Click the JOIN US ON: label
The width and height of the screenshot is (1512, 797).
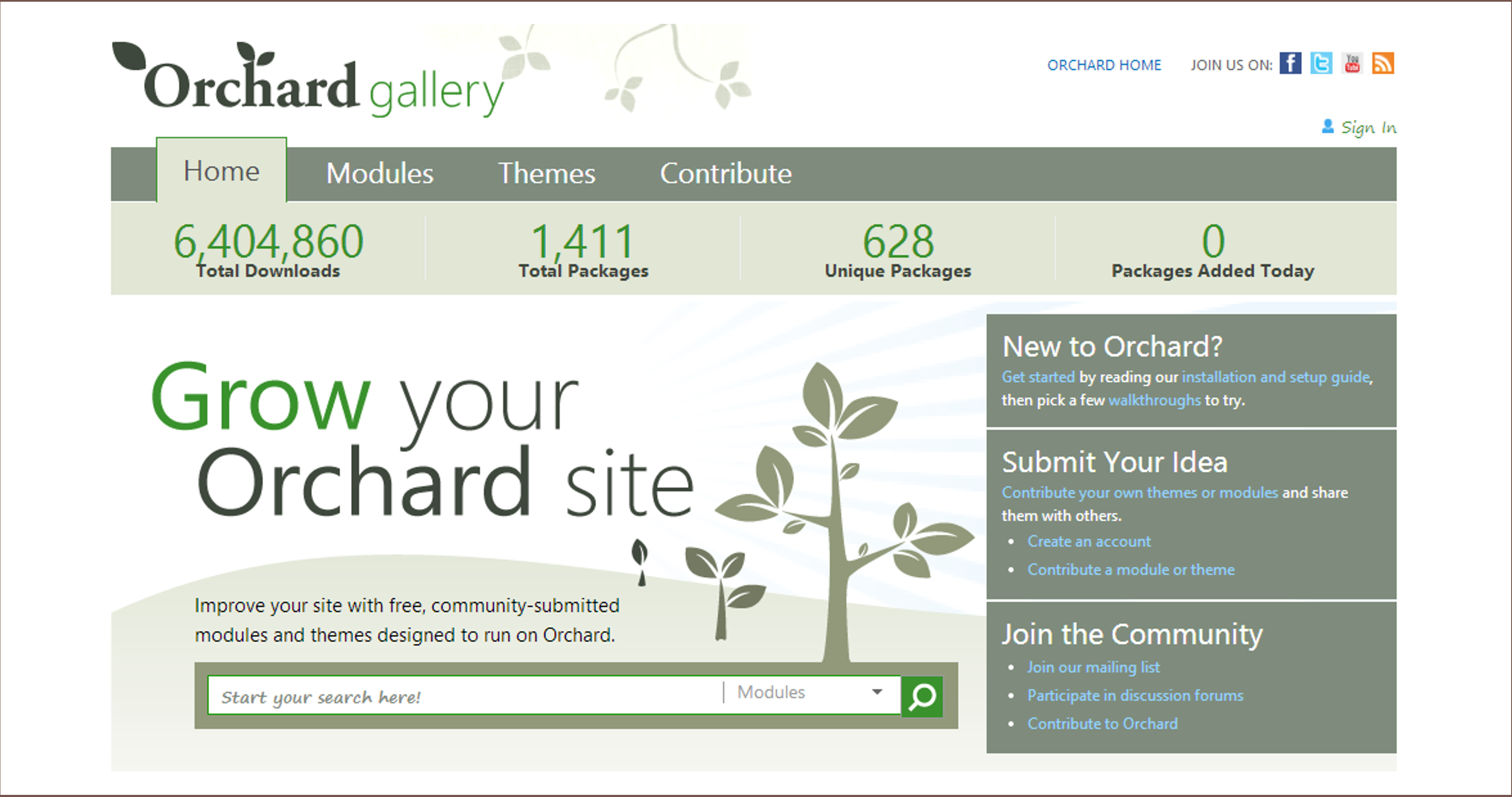pyautogui.click(x=1231, y=65)
